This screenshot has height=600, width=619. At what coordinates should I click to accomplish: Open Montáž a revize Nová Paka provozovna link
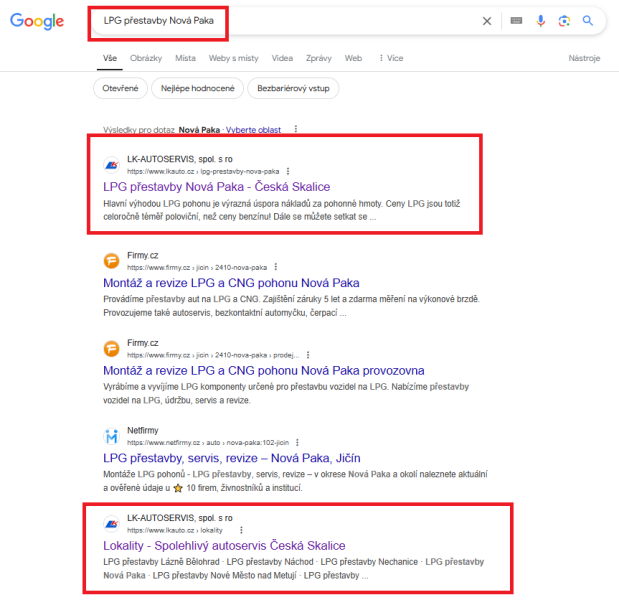tap(264, 371)
